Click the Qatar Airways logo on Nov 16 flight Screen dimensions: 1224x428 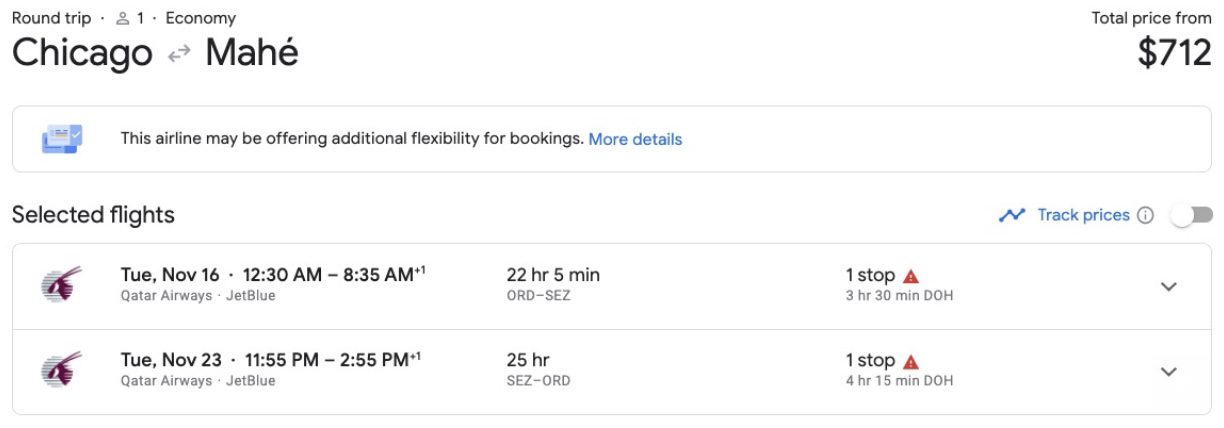coord(61,285)
